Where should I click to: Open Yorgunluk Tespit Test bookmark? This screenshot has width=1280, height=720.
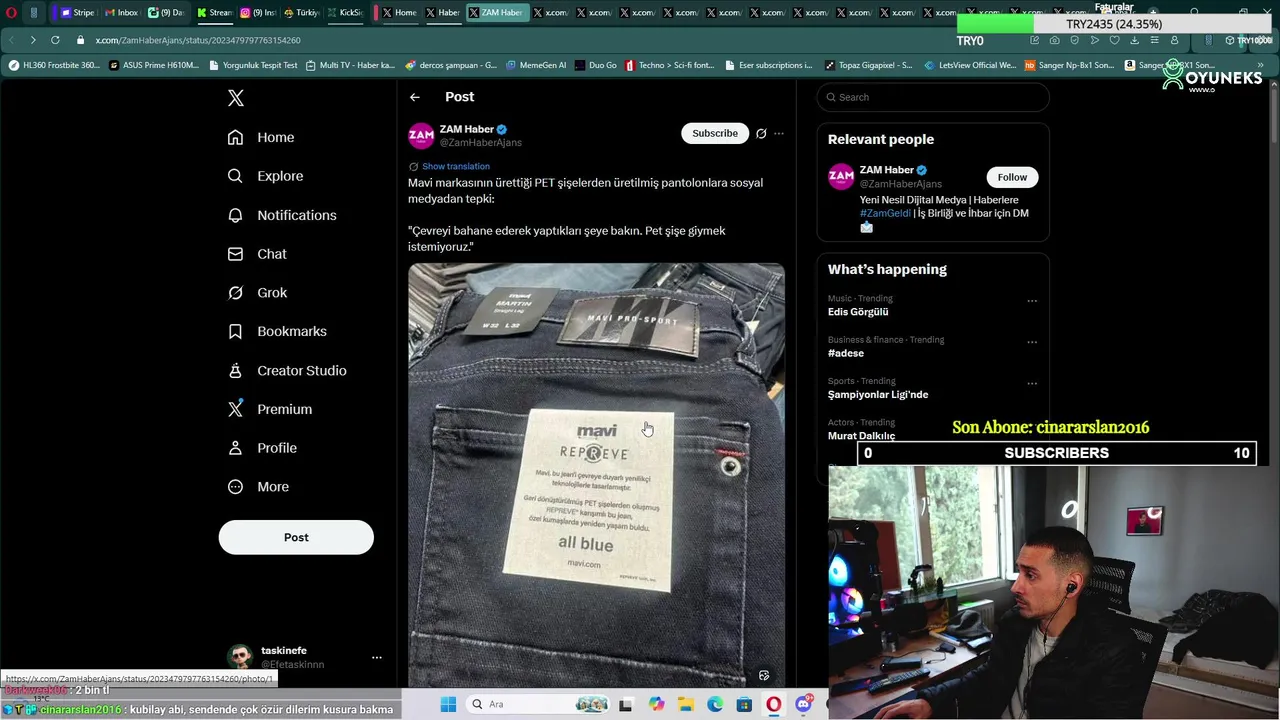[x=253, y=65]
